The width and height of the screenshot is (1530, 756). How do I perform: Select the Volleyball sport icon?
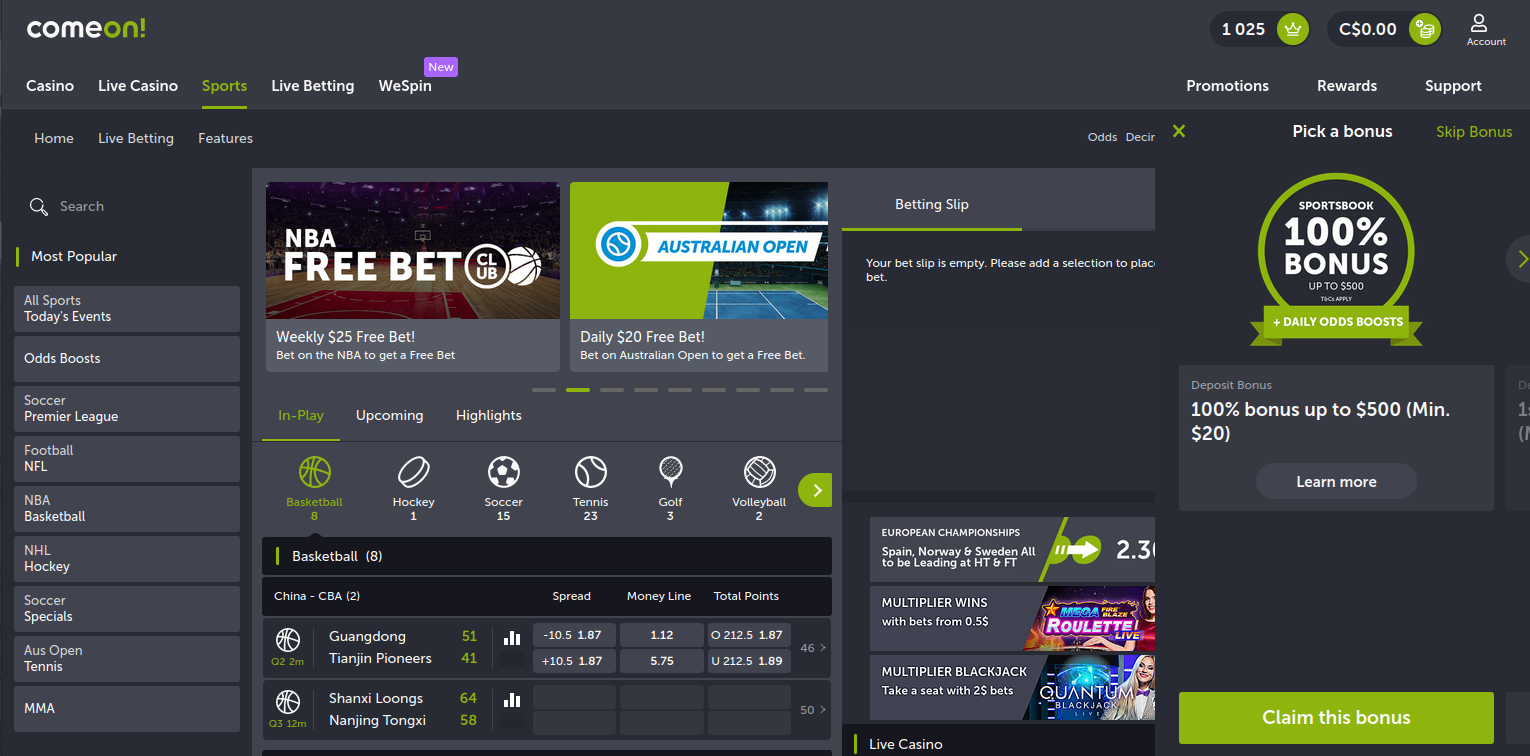tap(759, 472)
